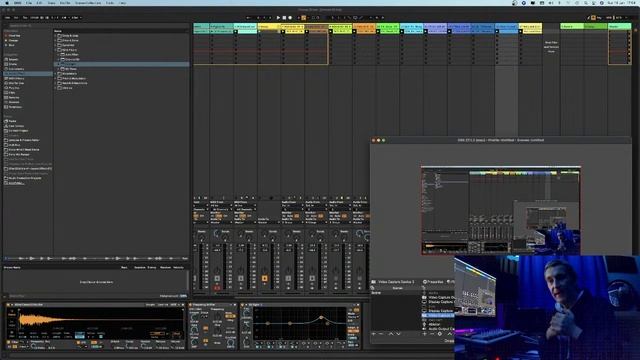Open User Library under Places
Viewport: 640px width, 360px height.
click(16, 126)
